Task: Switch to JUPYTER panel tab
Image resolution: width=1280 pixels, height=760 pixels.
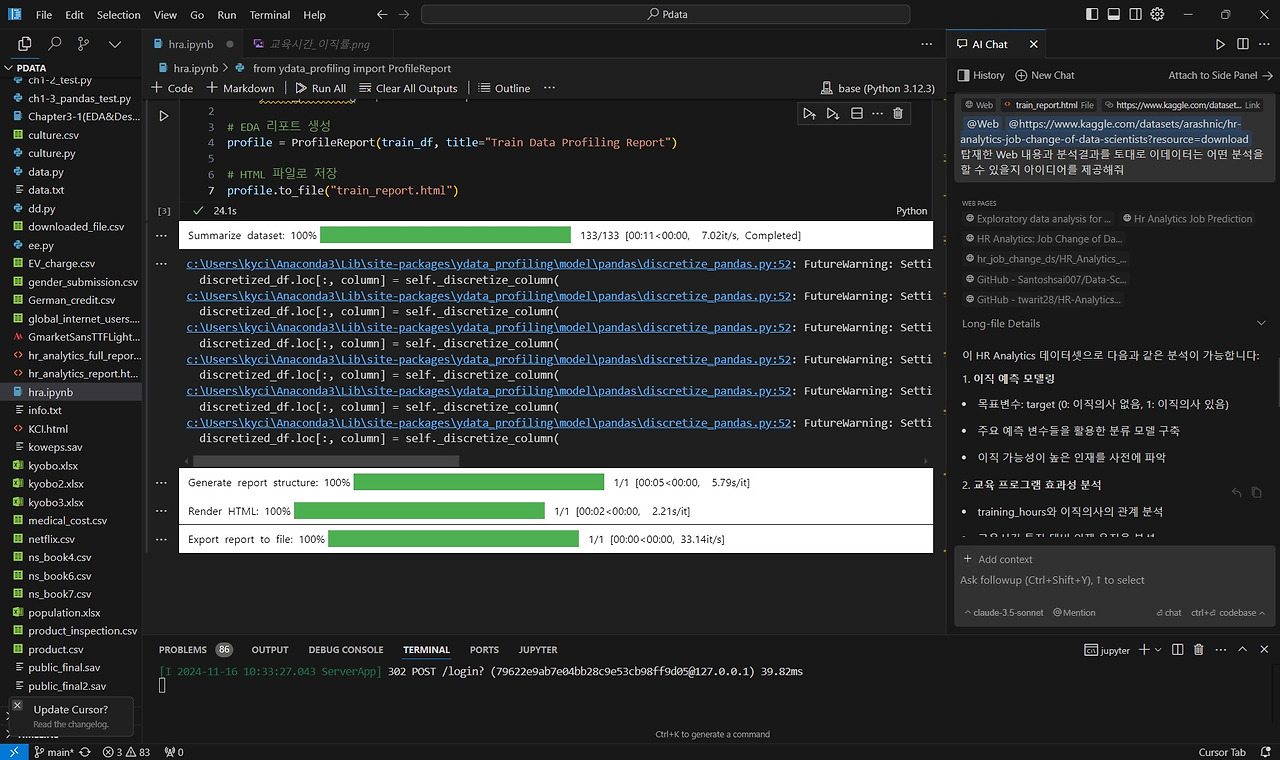Action: click(x=538, y=650)
